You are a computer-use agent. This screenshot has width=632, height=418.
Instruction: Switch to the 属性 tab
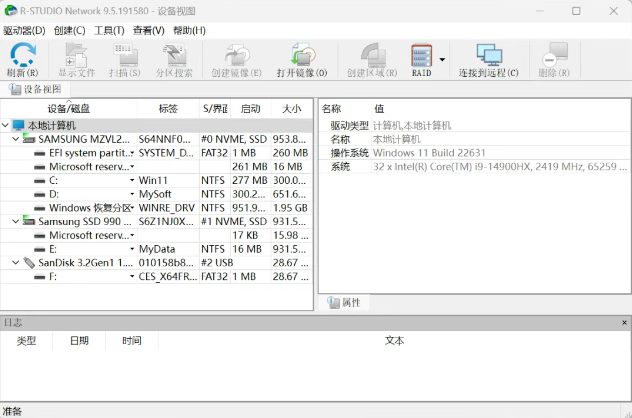[x=344, y=302]
